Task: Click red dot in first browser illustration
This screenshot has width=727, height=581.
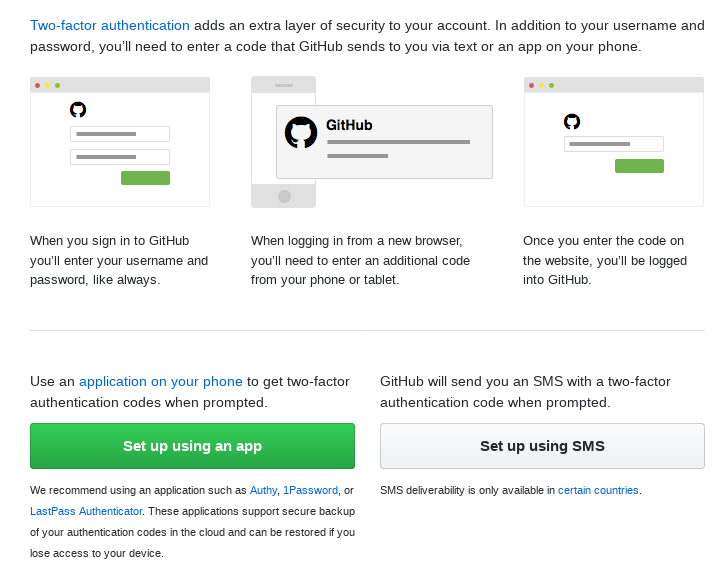Action: (x=38, y=85)
